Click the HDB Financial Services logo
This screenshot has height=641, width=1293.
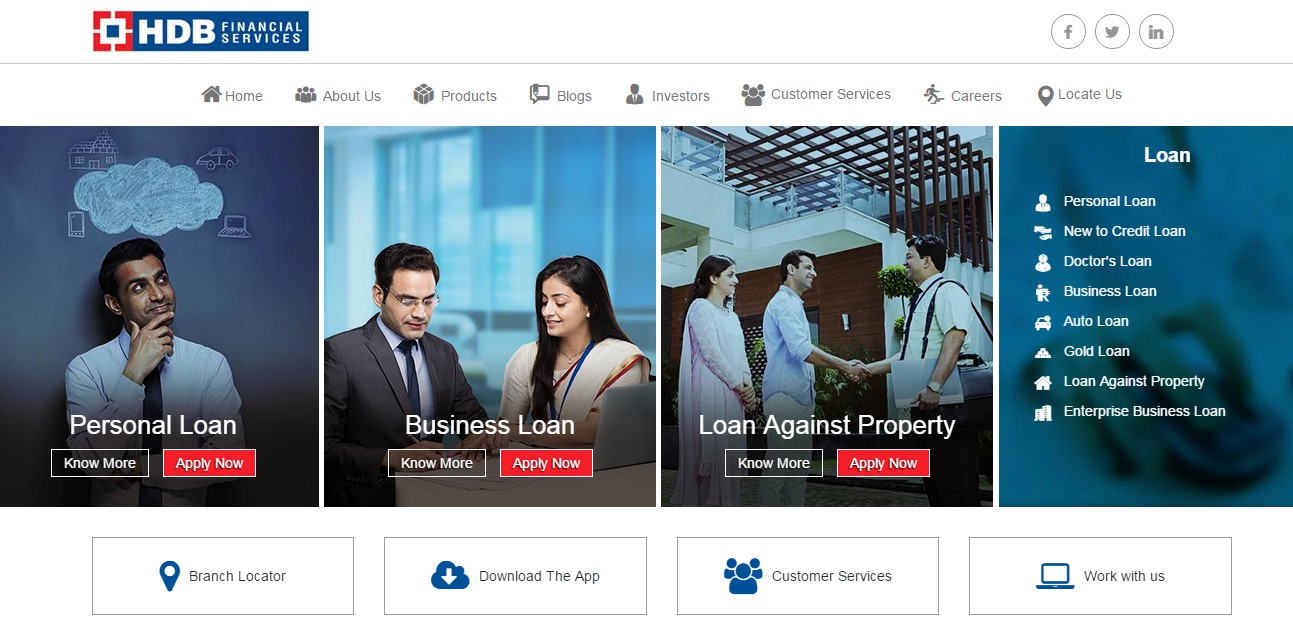pyautogui.click(x=201, y=31)
